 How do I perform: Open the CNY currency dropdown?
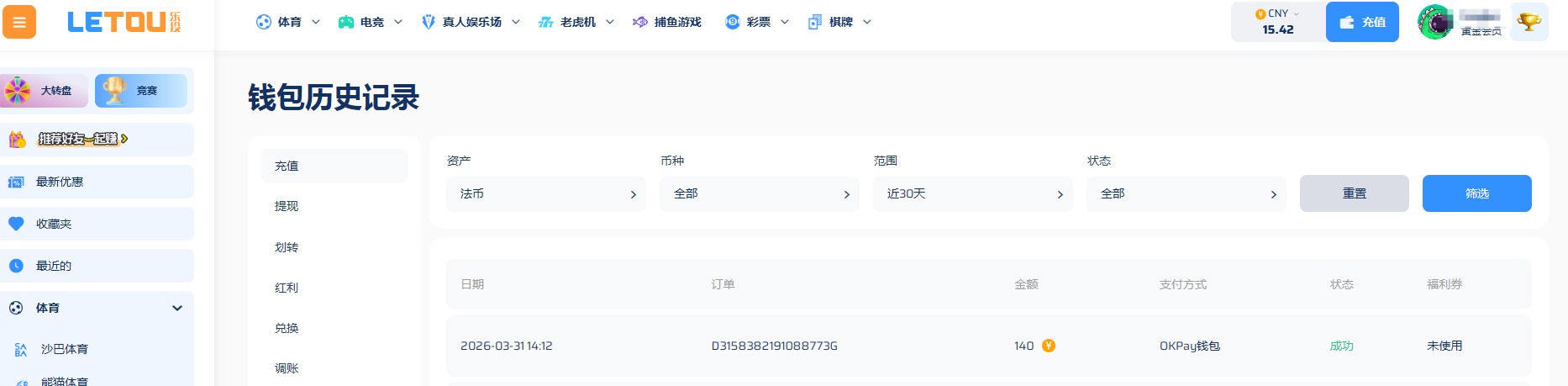1278,13
